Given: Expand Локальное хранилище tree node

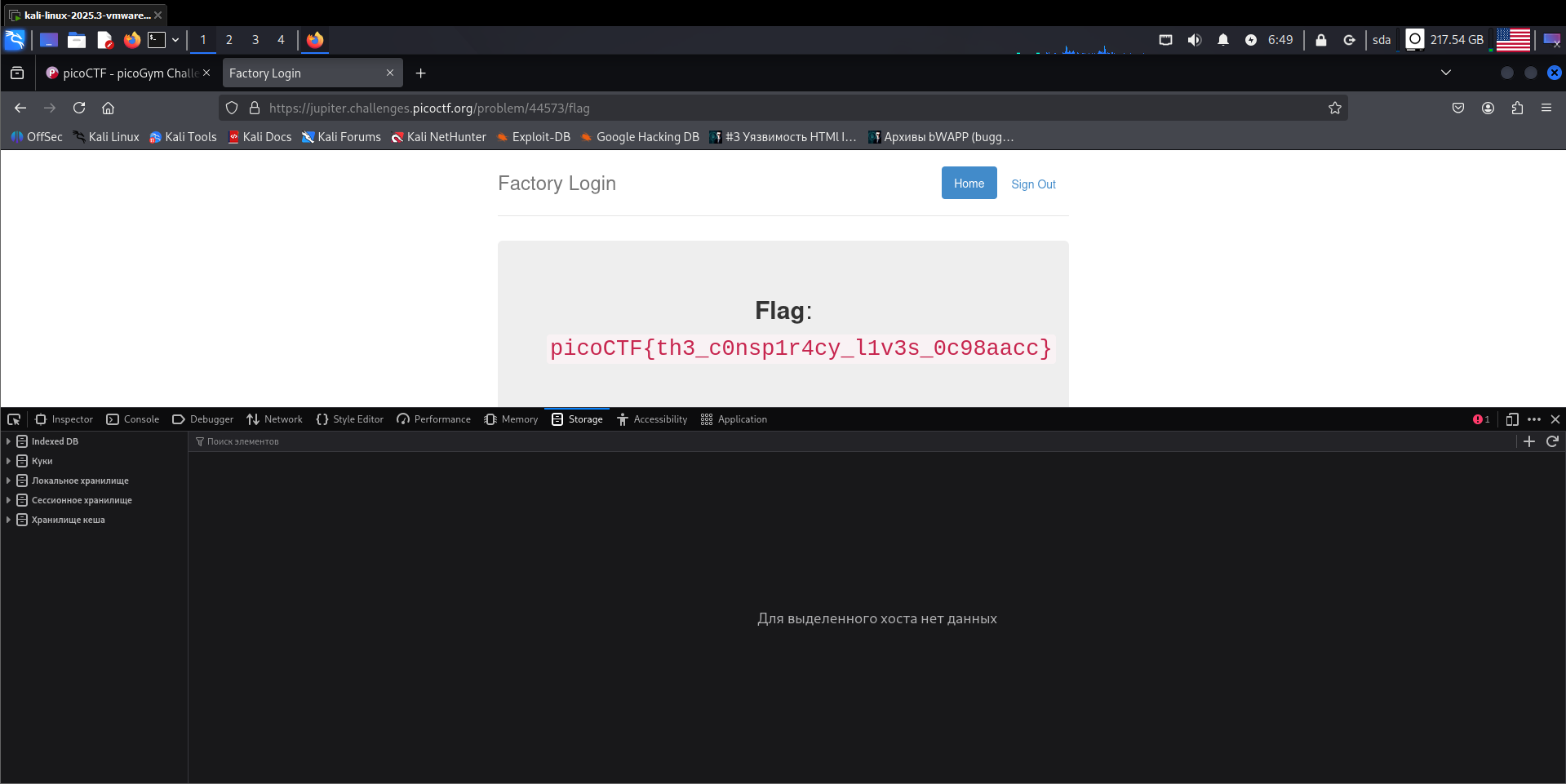Looking at the screenshot, I should (x=8, y=481).
